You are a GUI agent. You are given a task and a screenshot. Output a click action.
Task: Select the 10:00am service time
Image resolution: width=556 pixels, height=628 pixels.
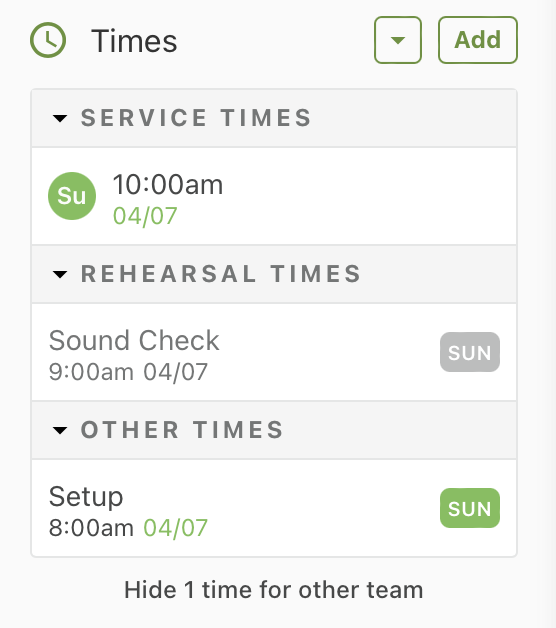(274, 196)
